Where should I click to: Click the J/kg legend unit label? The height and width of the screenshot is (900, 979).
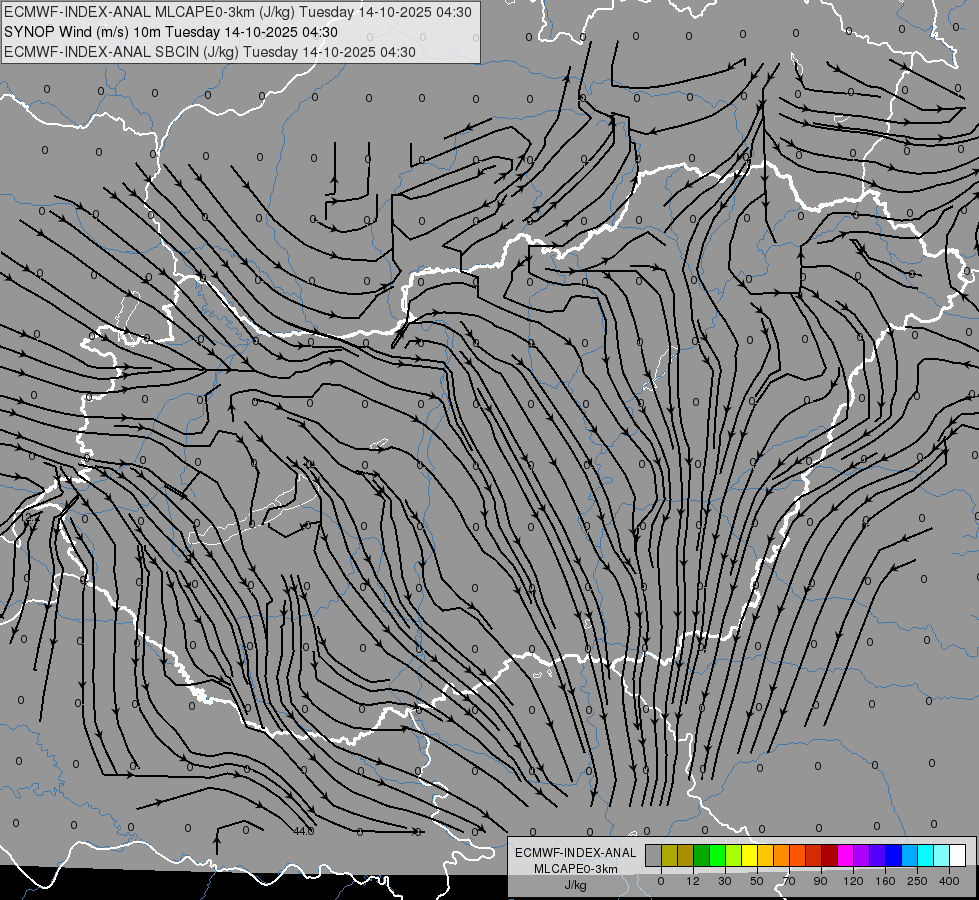[x=575, y=885]
